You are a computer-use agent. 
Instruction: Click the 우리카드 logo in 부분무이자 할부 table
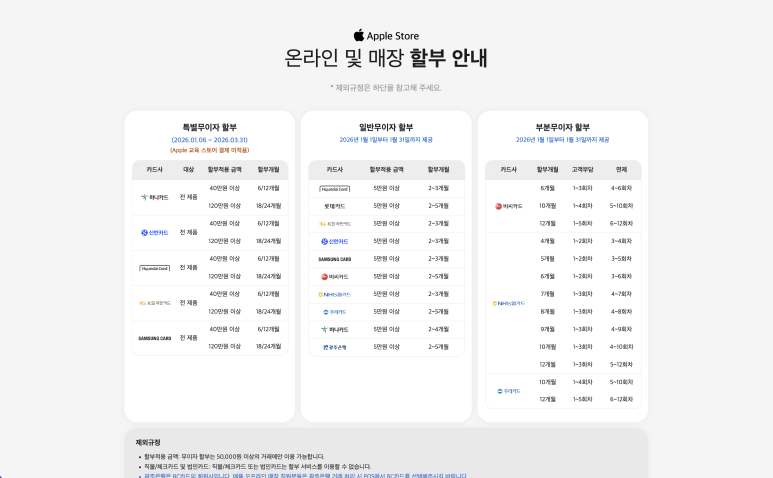tap(509, 391)
